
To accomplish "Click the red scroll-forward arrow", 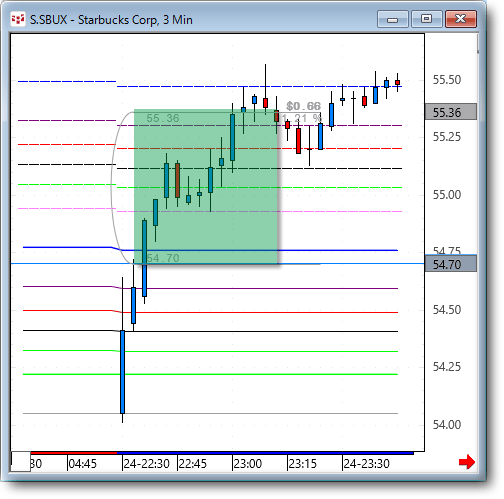I will [467, 462].
